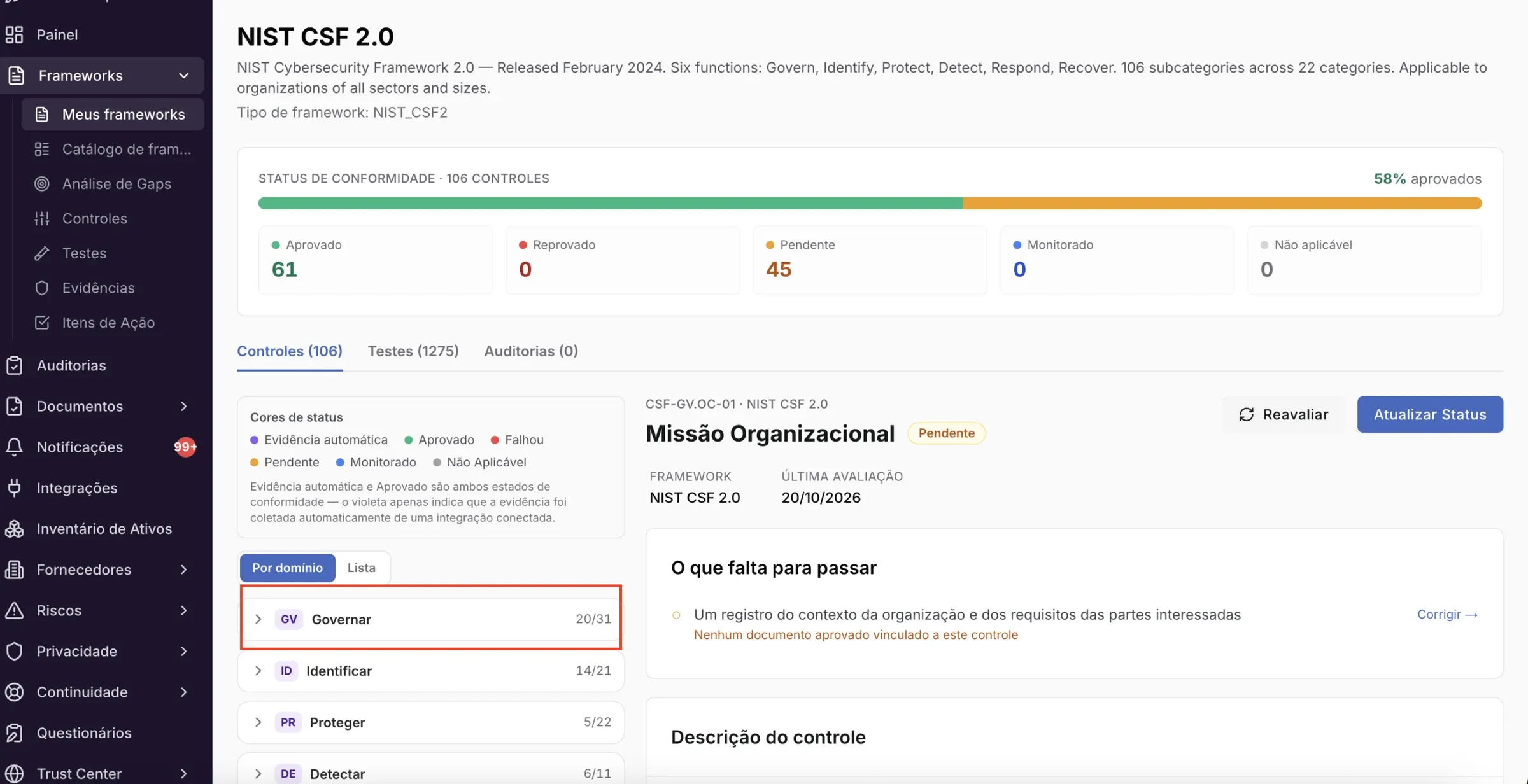Click the Questionários icon in sidebar
The image size is (1528, 784).
(14, 732)
